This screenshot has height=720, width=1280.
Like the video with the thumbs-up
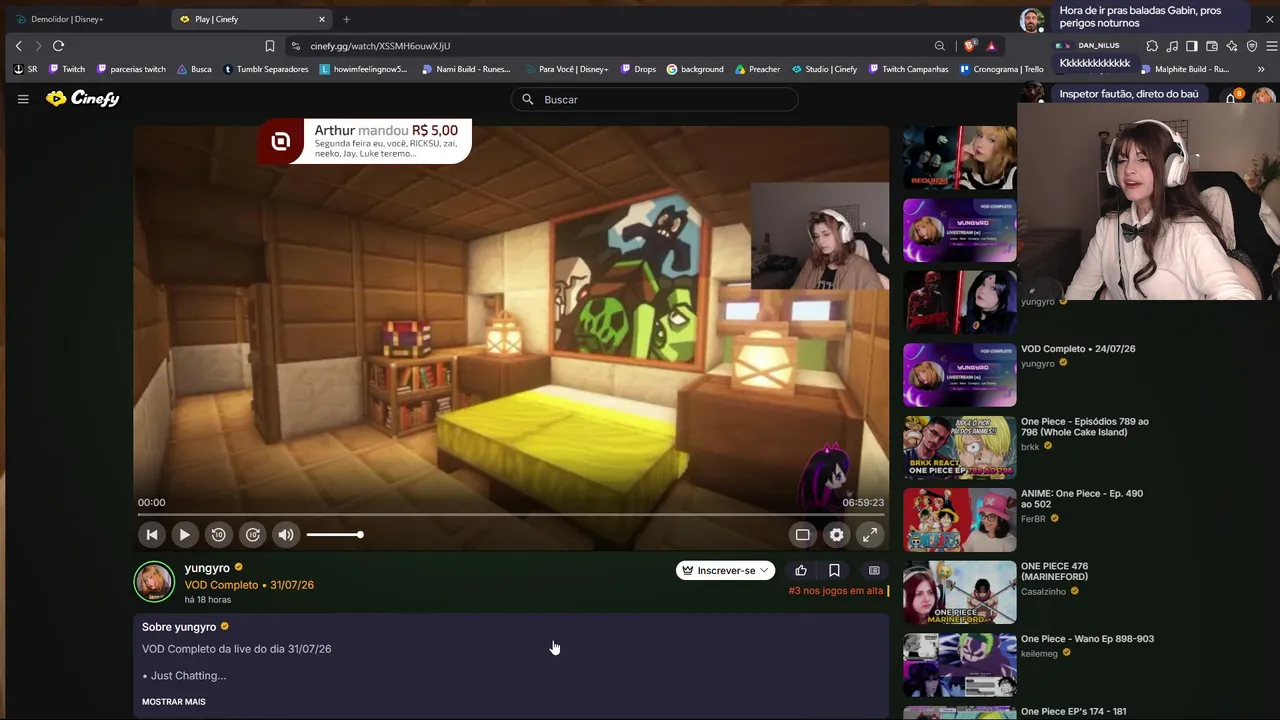(x=801, y=570)
